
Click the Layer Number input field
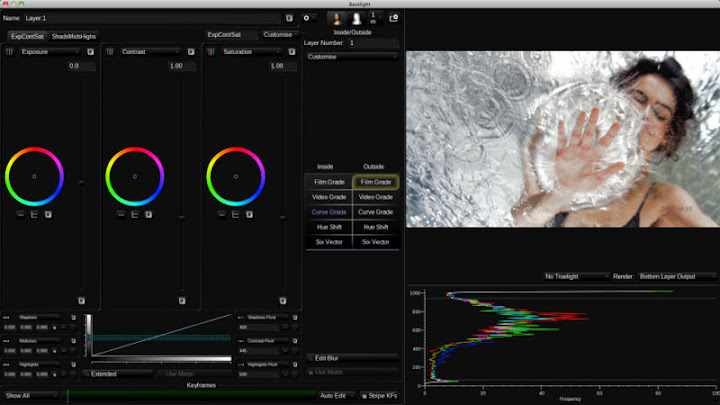pyautogui.click(x=373, y=43)
